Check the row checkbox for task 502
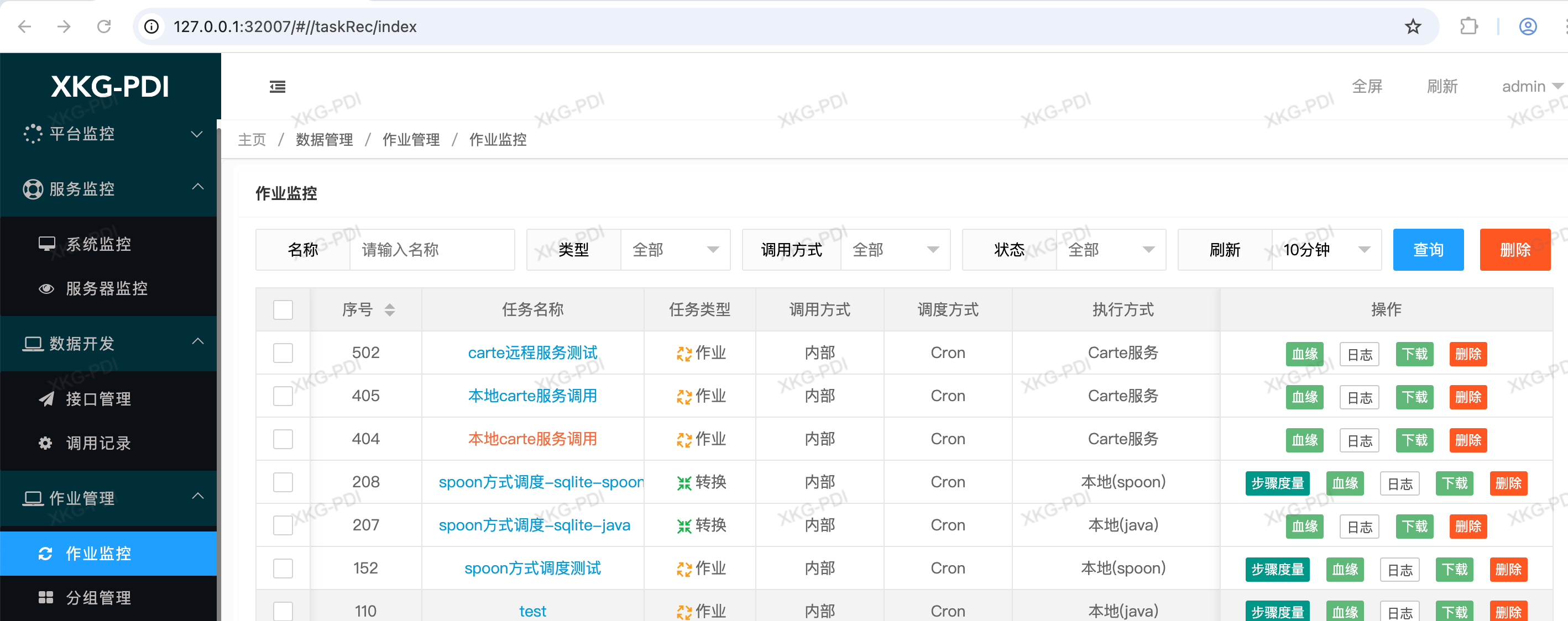The image size is (1568, 621). click(283, 353)
